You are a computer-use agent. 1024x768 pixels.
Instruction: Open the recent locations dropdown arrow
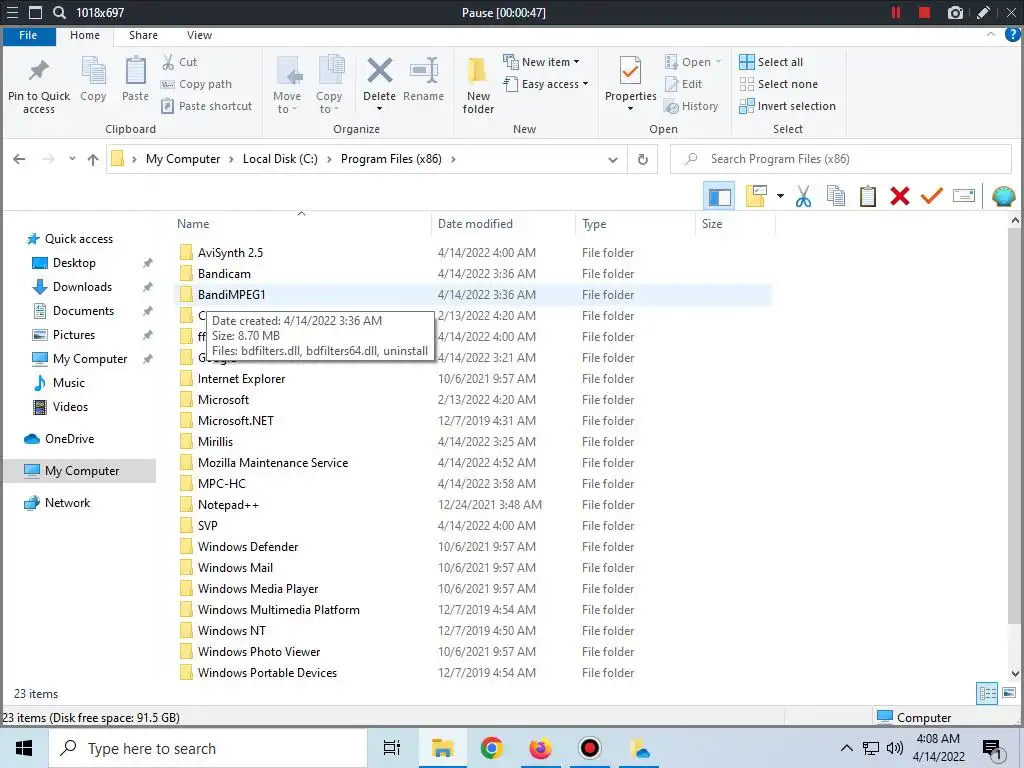pos(72,159)
